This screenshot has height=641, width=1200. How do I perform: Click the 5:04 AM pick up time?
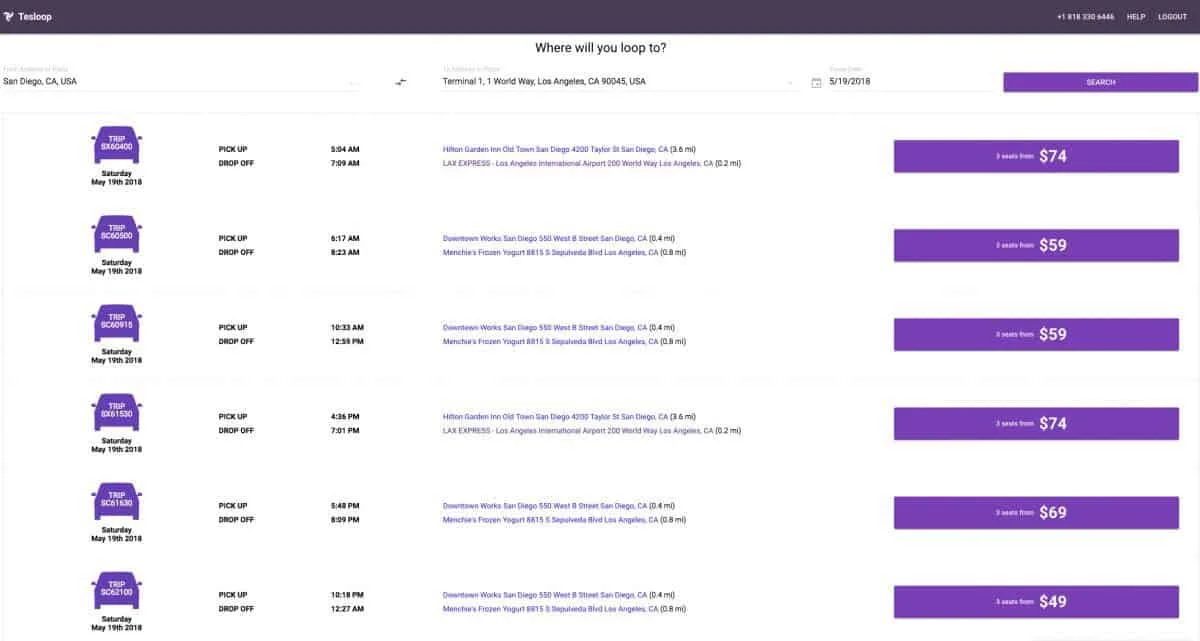[x=345, y=149]
